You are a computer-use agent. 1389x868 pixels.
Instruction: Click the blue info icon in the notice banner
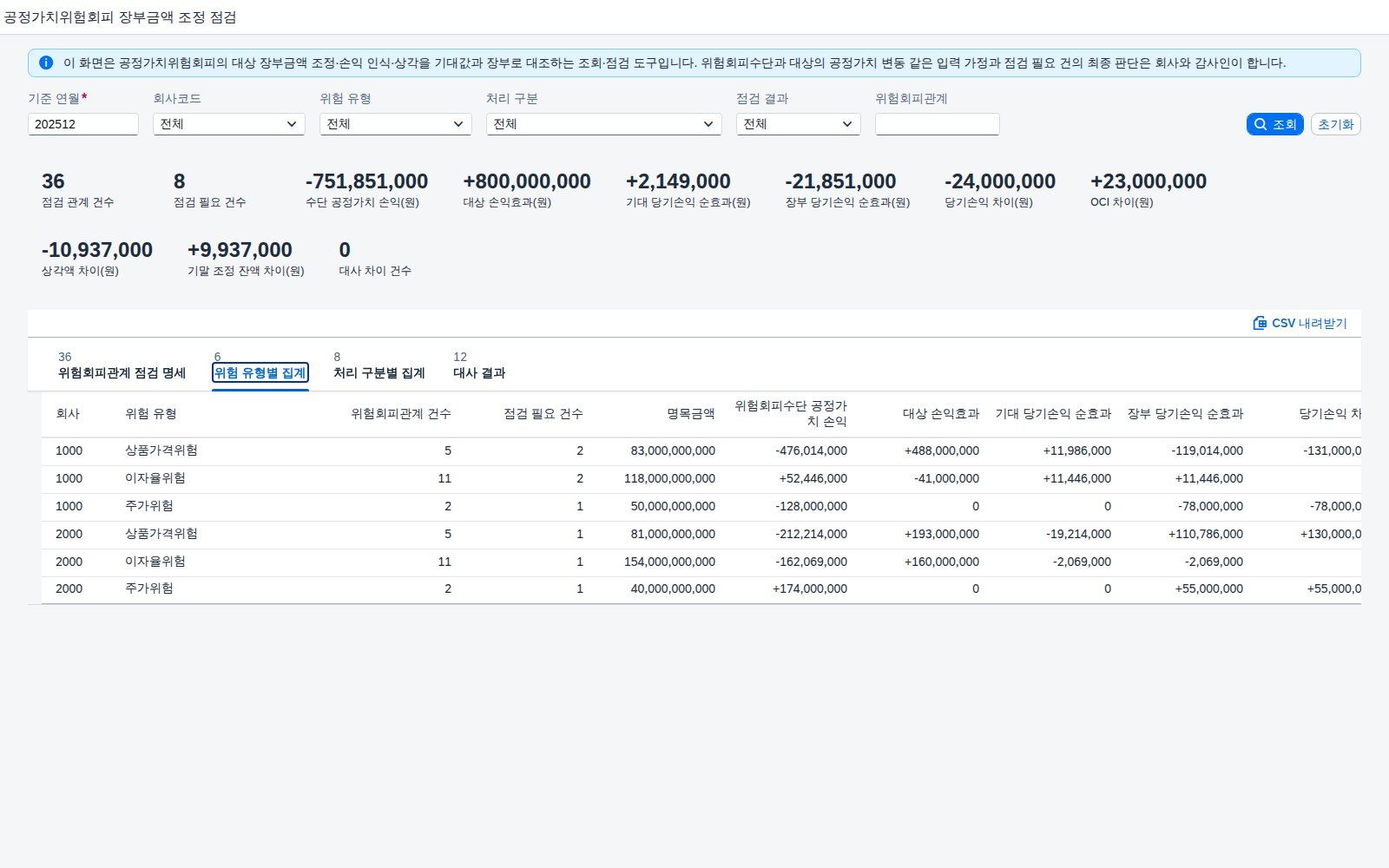coord(46,62)
